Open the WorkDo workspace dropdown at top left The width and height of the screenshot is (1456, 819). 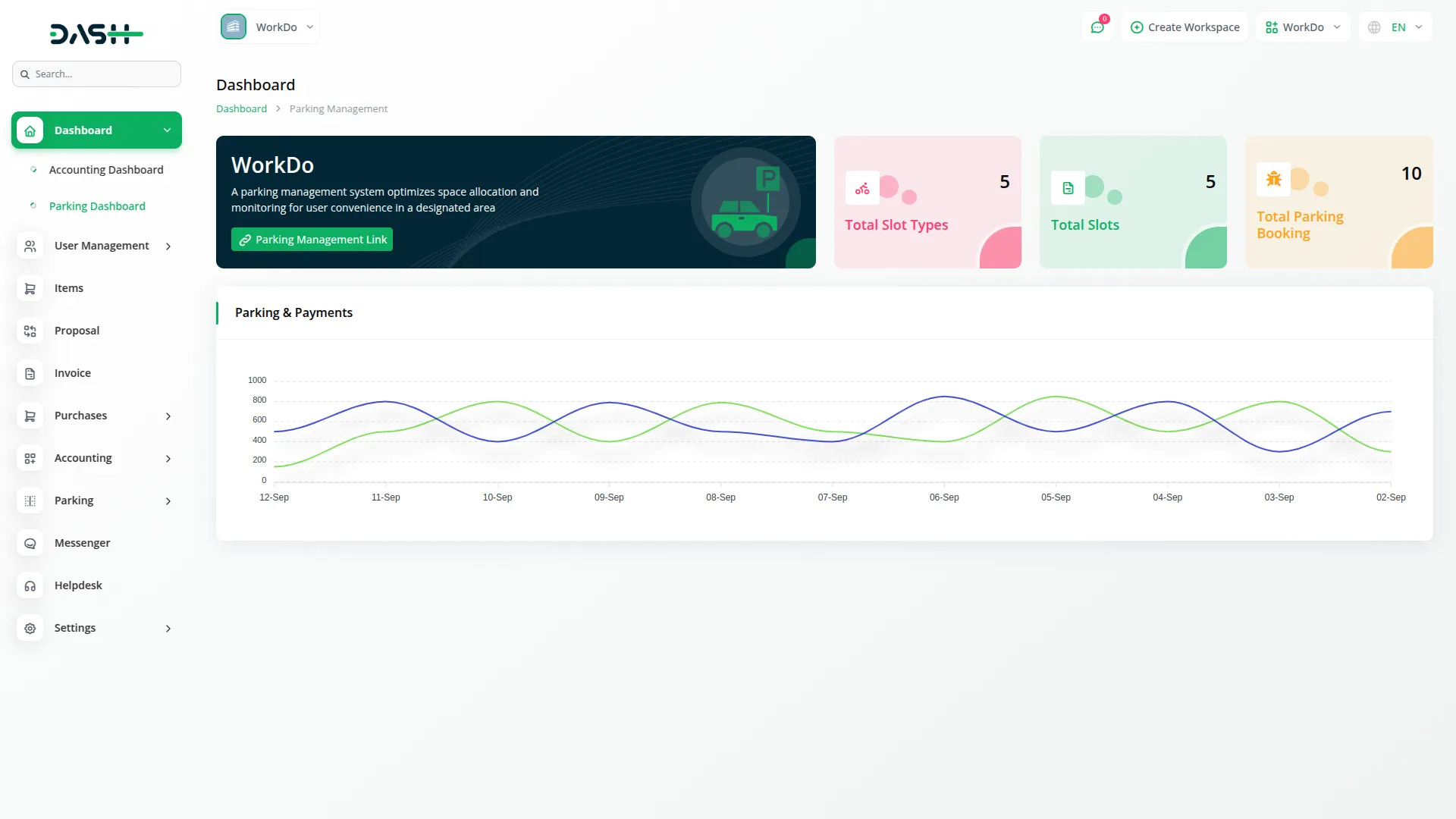click(268, 27)
